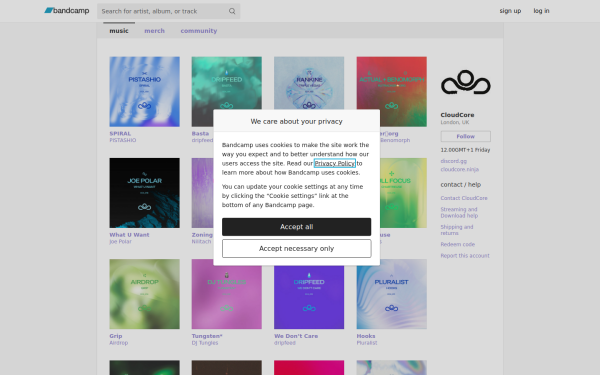Click the 'contact / help' heading
Viewport: 600px width, 375px height.
point(461,184)
